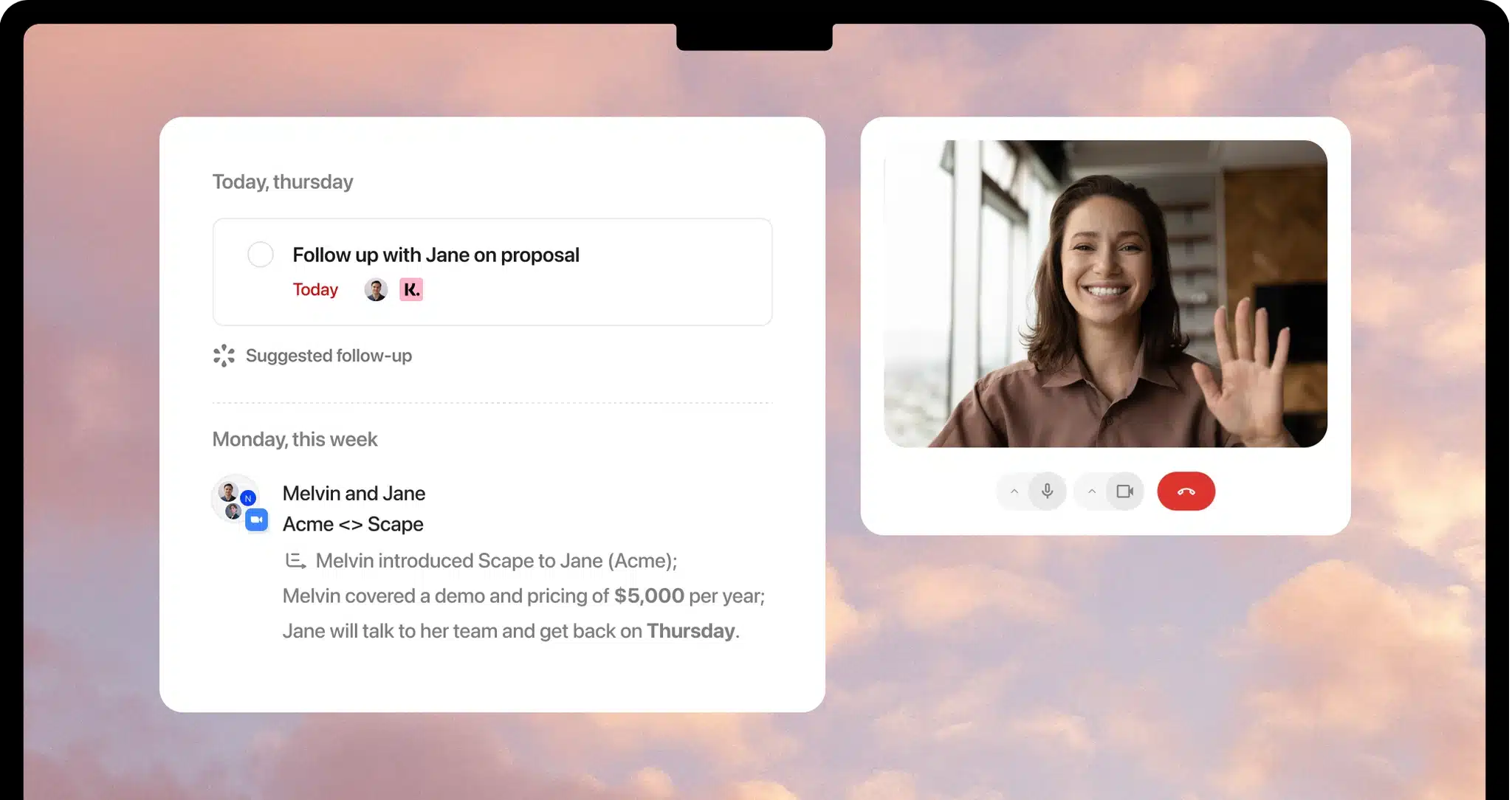1512x800 pixels.
Task: Click the video feed of waving woman
Action: (x=1105, y=294)
